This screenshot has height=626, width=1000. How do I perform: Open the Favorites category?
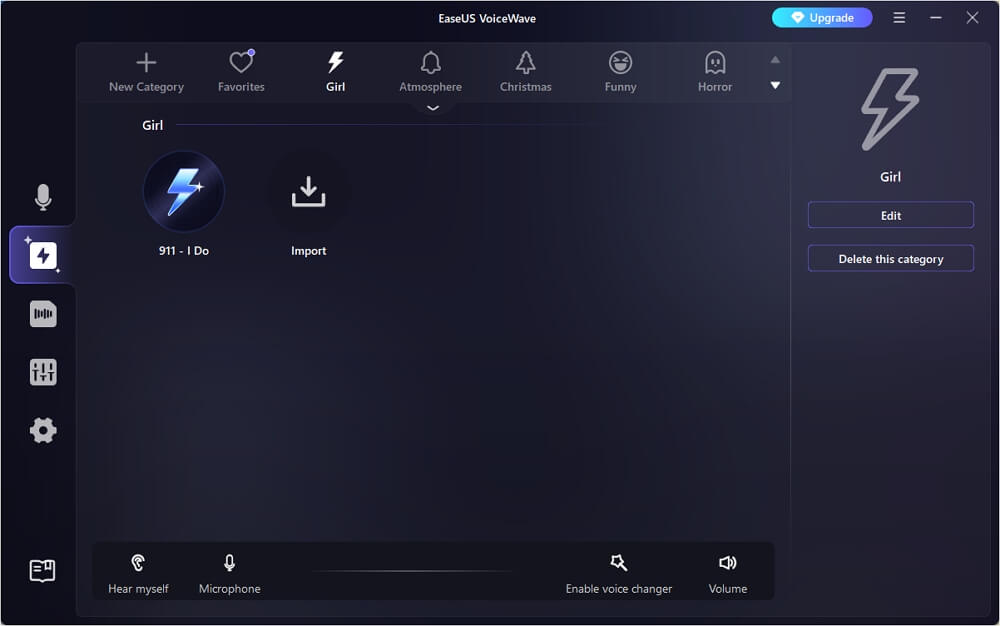click(x=240, y=71)
